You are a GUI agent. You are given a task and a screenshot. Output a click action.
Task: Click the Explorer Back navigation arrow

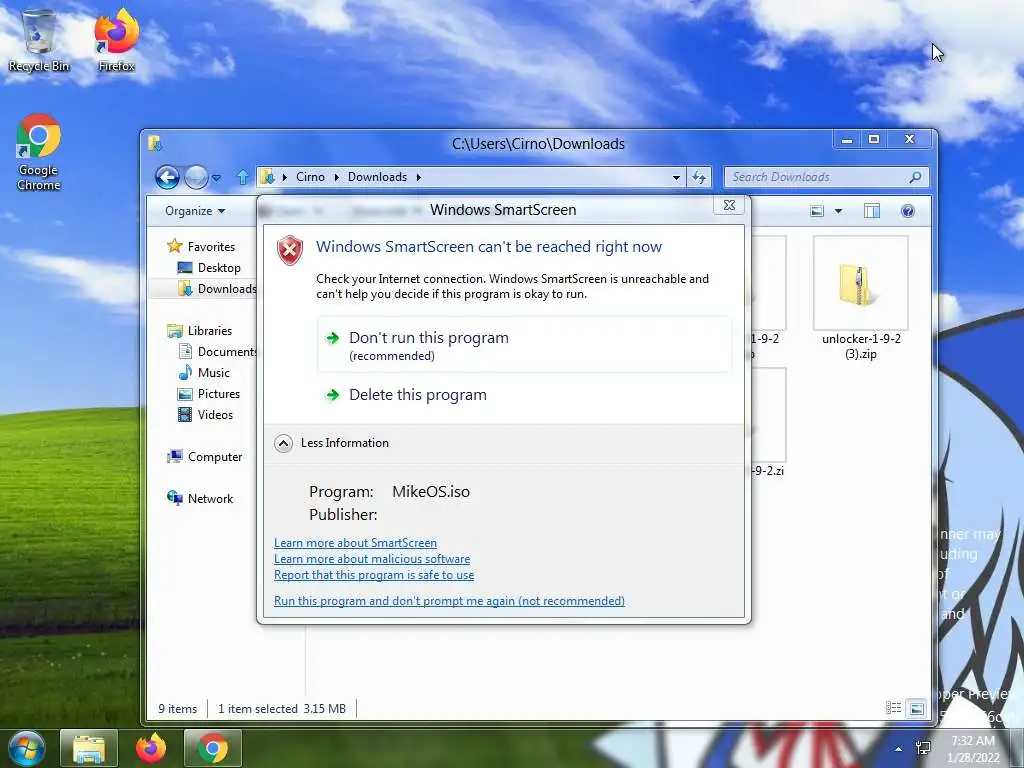[x=167, y=177]
